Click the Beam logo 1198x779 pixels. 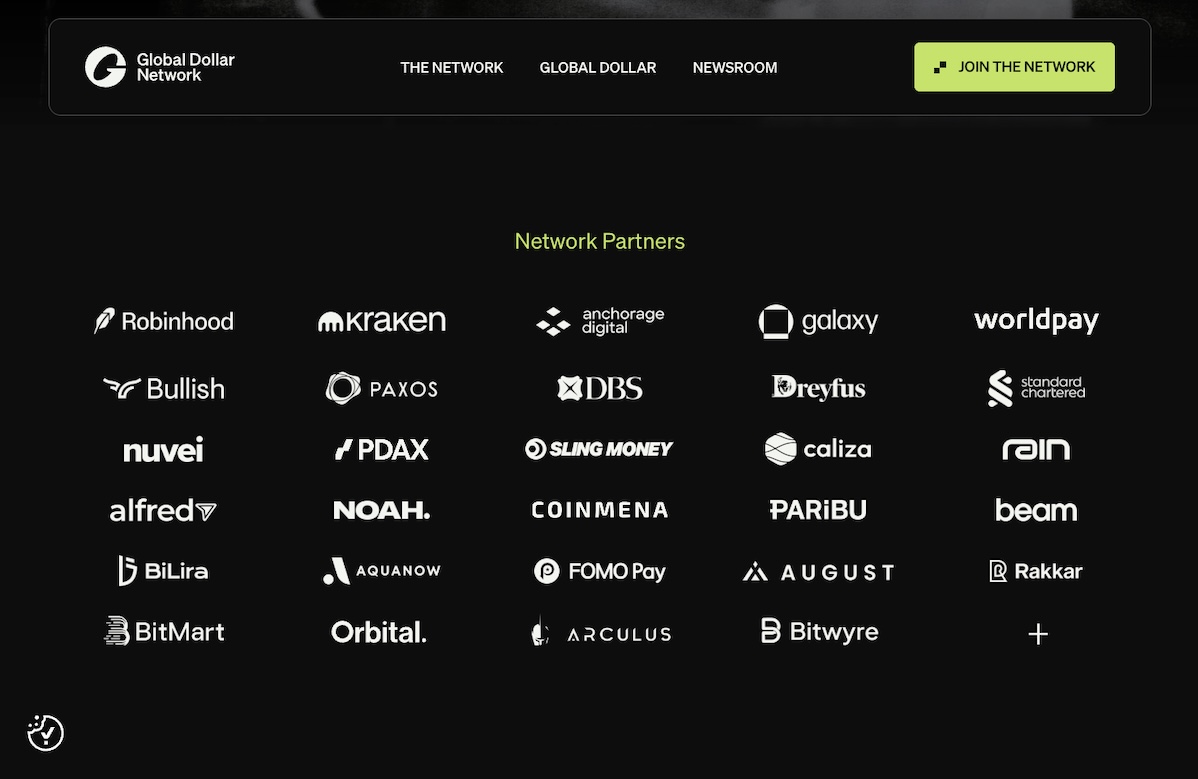(1036, 510)
